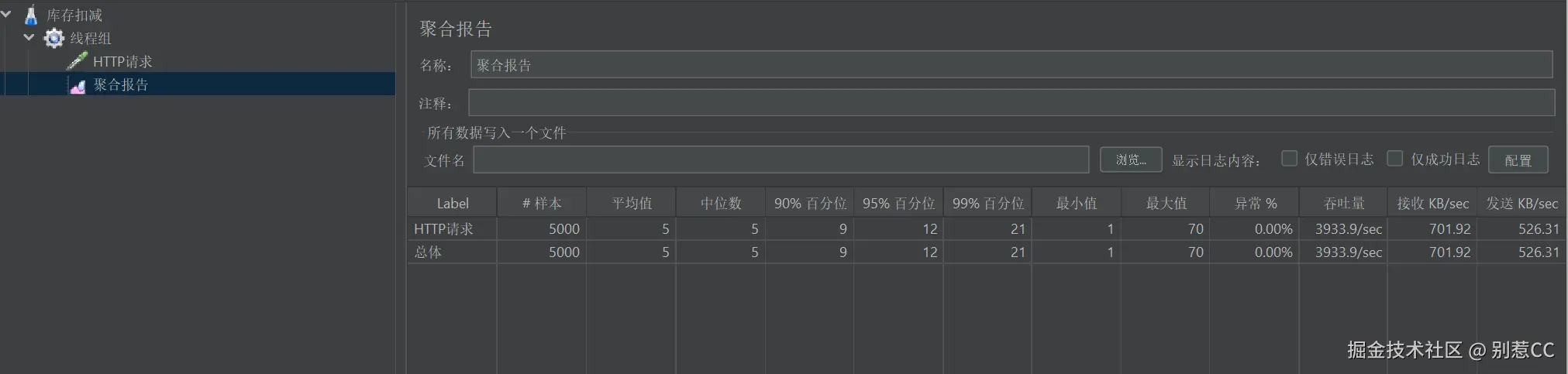This screenshot has width=1568, height=374.
Task: Collapse the 线程组 tree node
Action: click(x=29, y=37)
